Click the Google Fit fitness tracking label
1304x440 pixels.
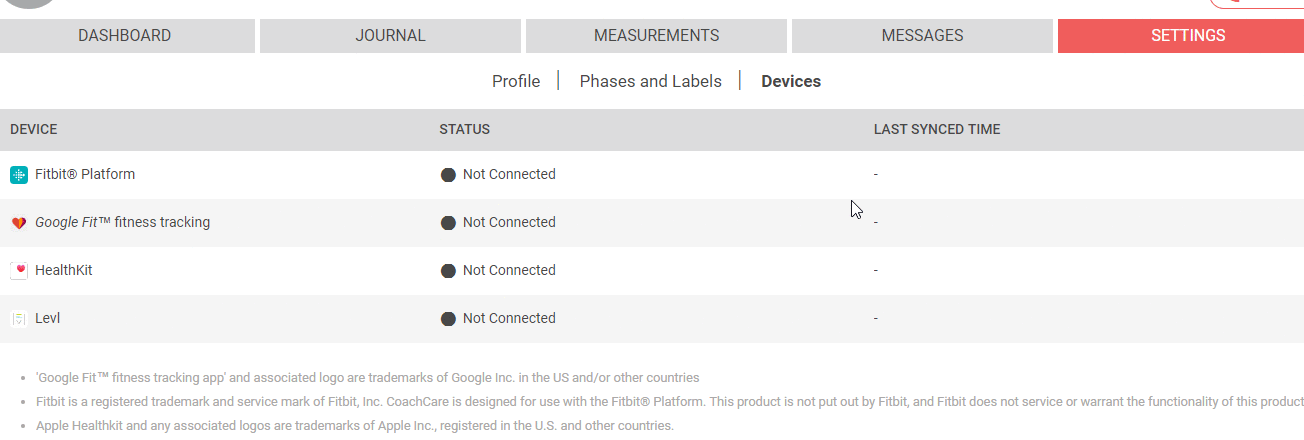pos(122,222)
